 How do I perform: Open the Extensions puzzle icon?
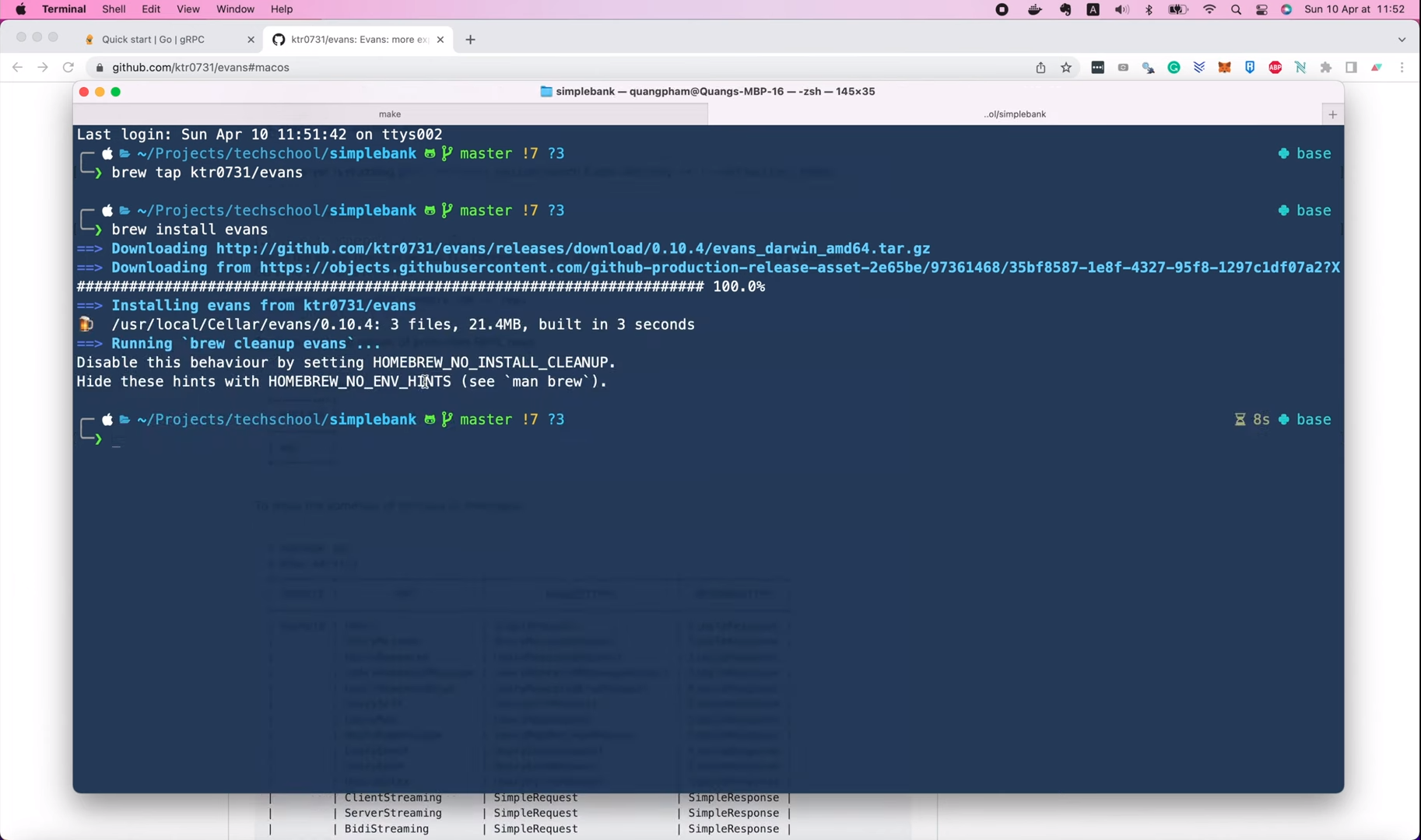1326,68
